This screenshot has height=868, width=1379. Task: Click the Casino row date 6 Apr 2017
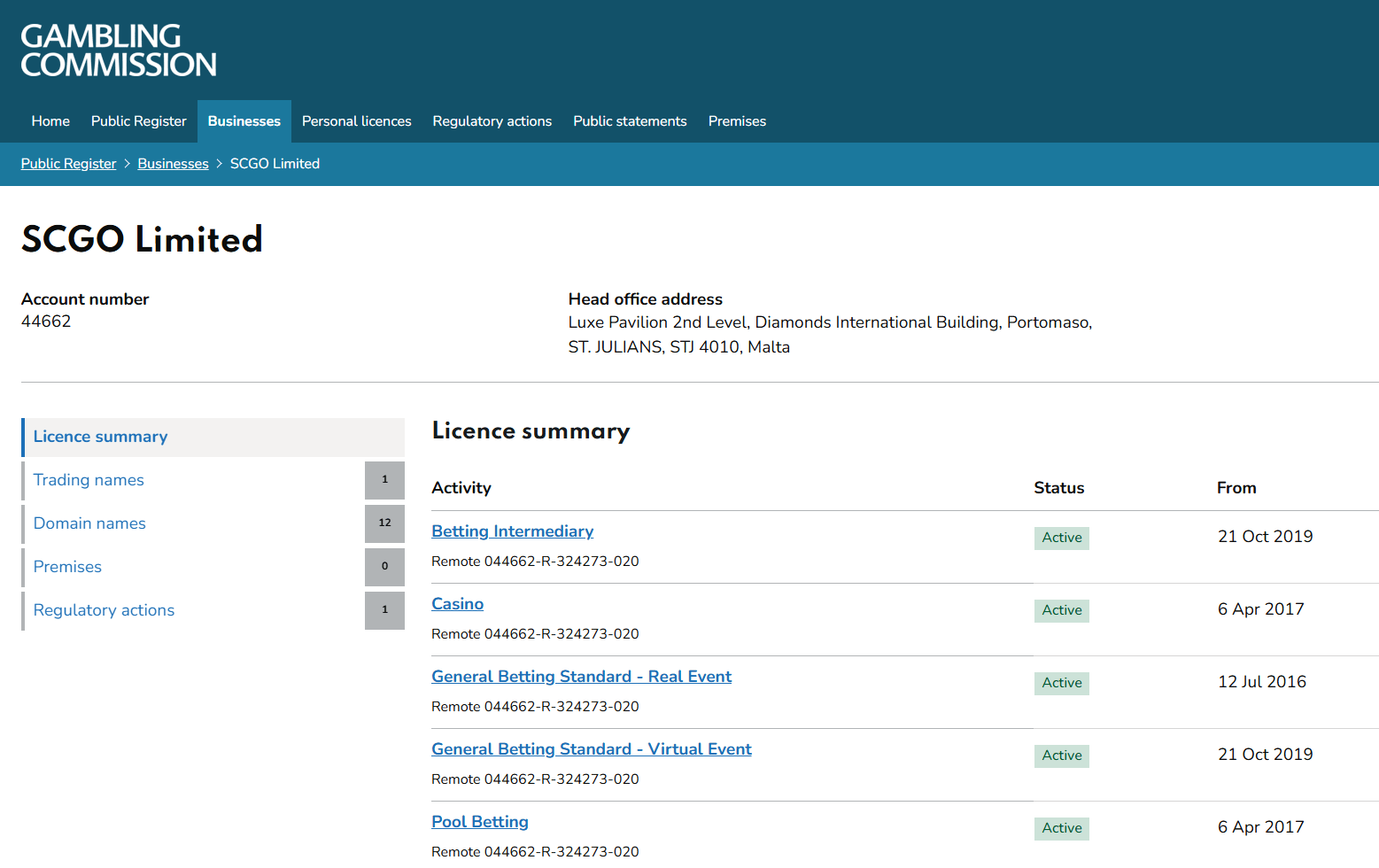[x=1261, y=609]
